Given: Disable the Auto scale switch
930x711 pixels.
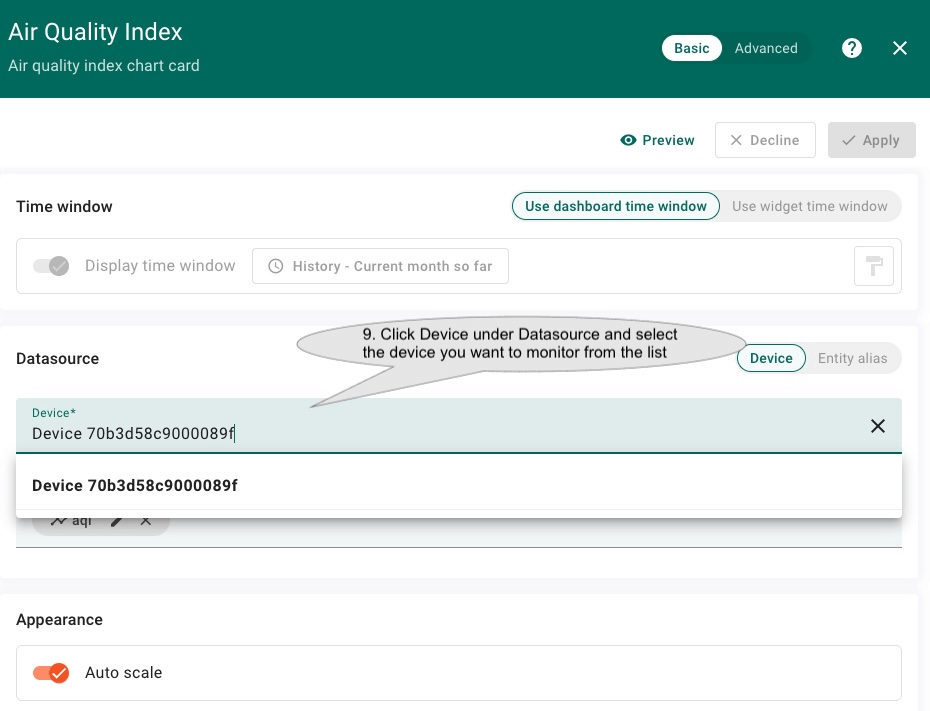Looking at the screenshot, I should (x=51, y=673).
